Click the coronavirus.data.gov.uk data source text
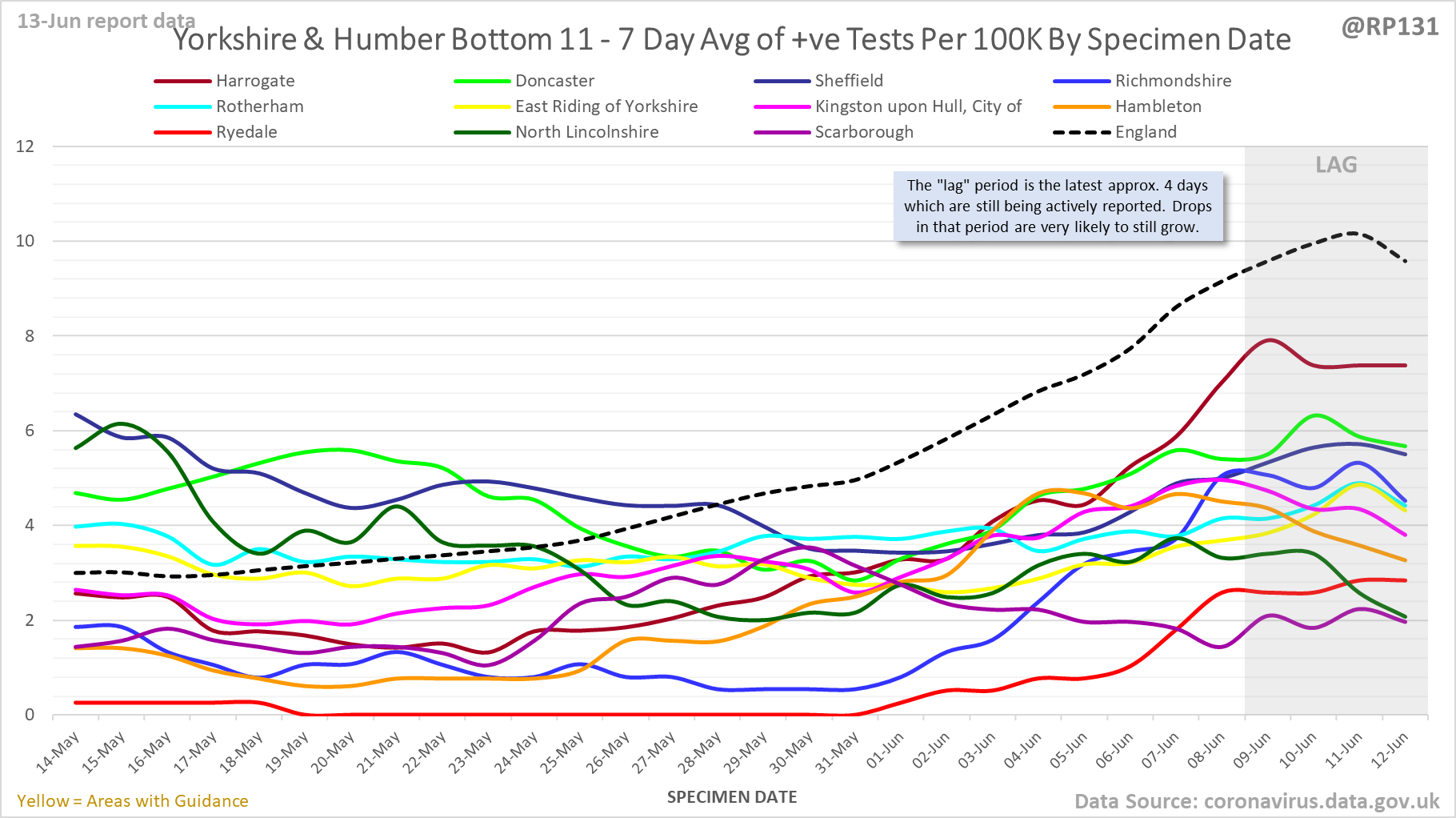The image size is (1456, 818). [x=1256, y=801]
